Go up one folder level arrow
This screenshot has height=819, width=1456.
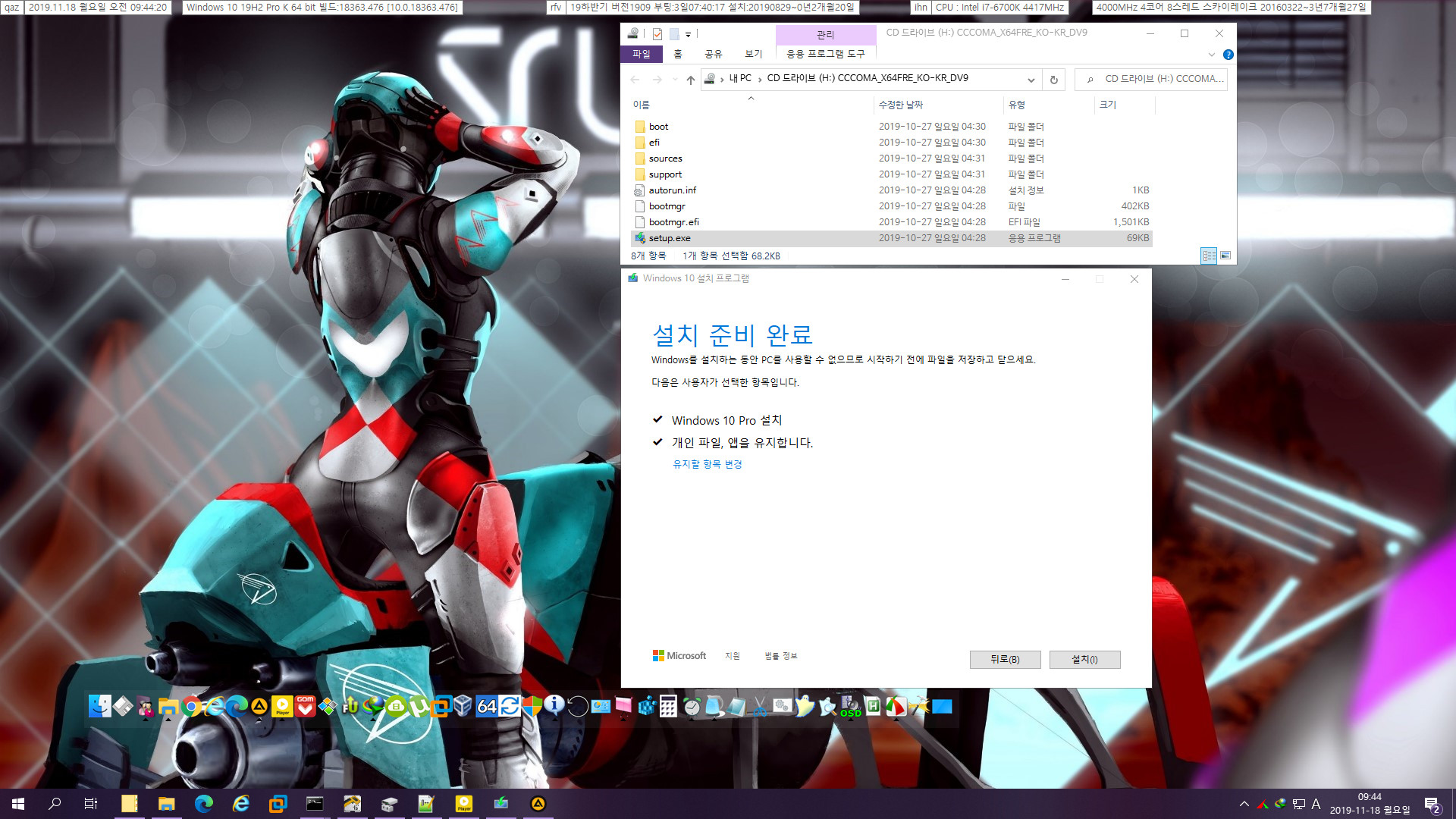tap(690, 80)
